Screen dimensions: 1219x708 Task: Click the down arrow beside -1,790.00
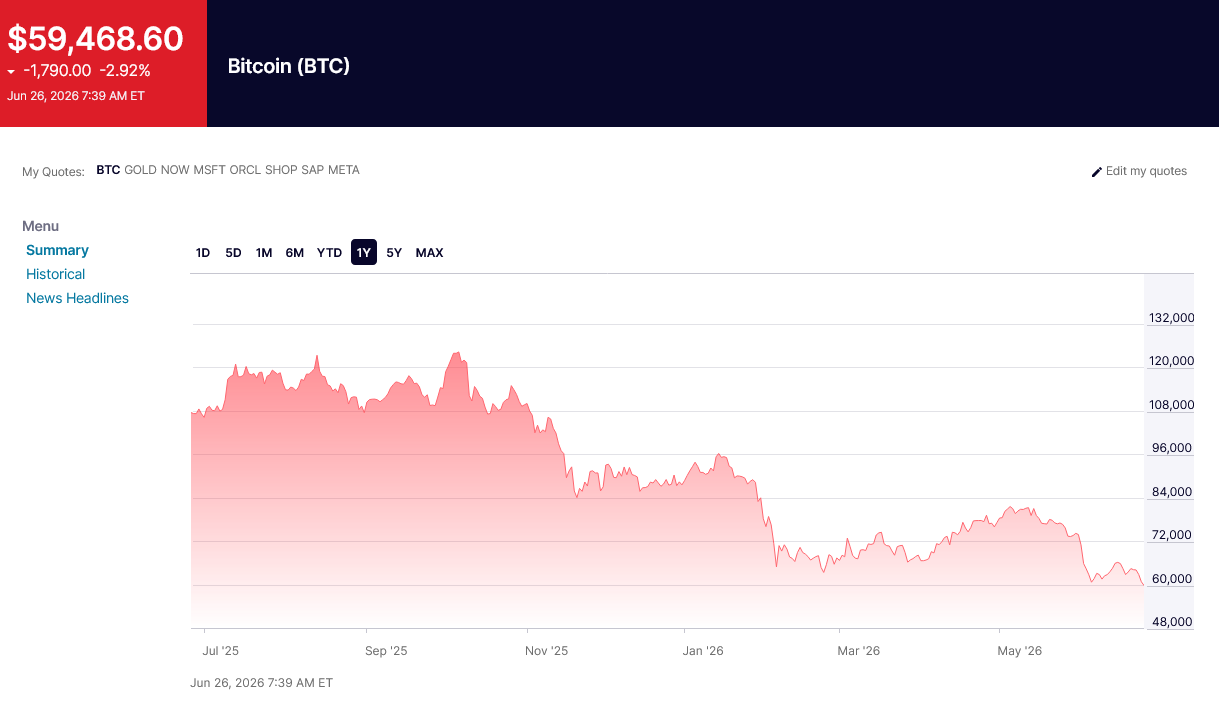(x=11, y=72)
